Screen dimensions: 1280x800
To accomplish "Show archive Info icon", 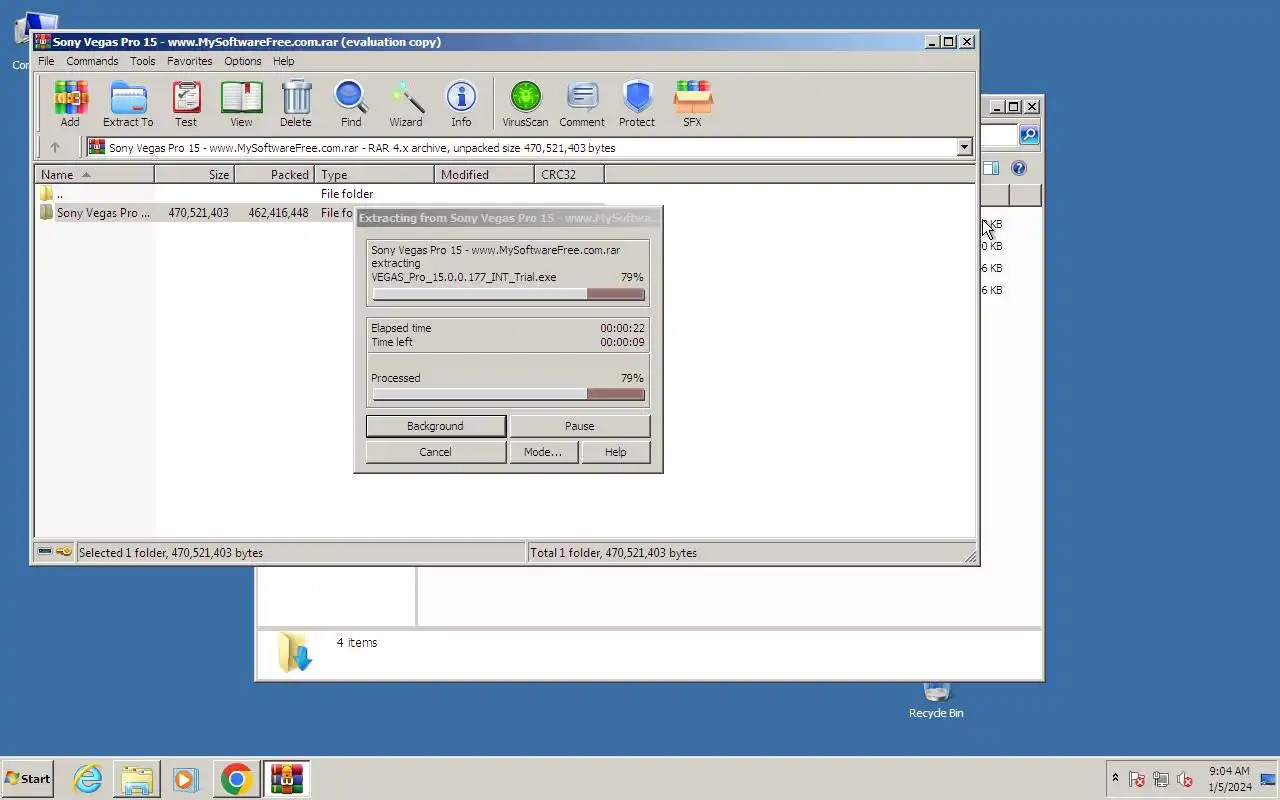I will tap(461, 104).
